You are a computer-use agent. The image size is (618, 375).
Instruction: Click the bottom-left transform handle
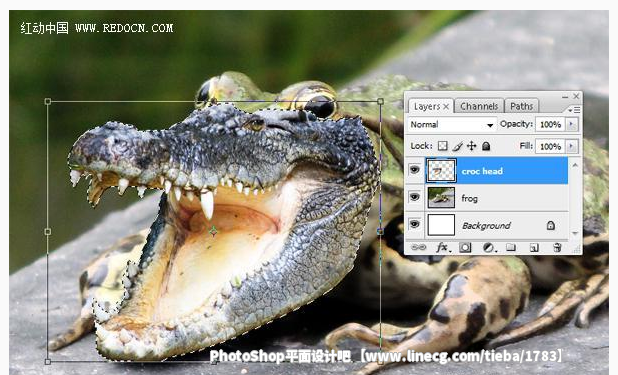pos(48,361)
